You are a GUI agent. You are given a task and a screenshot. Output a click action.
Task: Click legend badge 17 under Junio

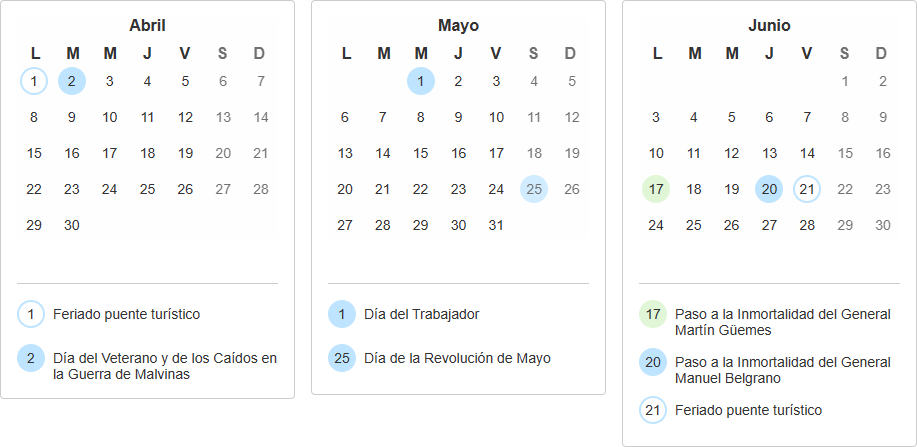[653, 314]
